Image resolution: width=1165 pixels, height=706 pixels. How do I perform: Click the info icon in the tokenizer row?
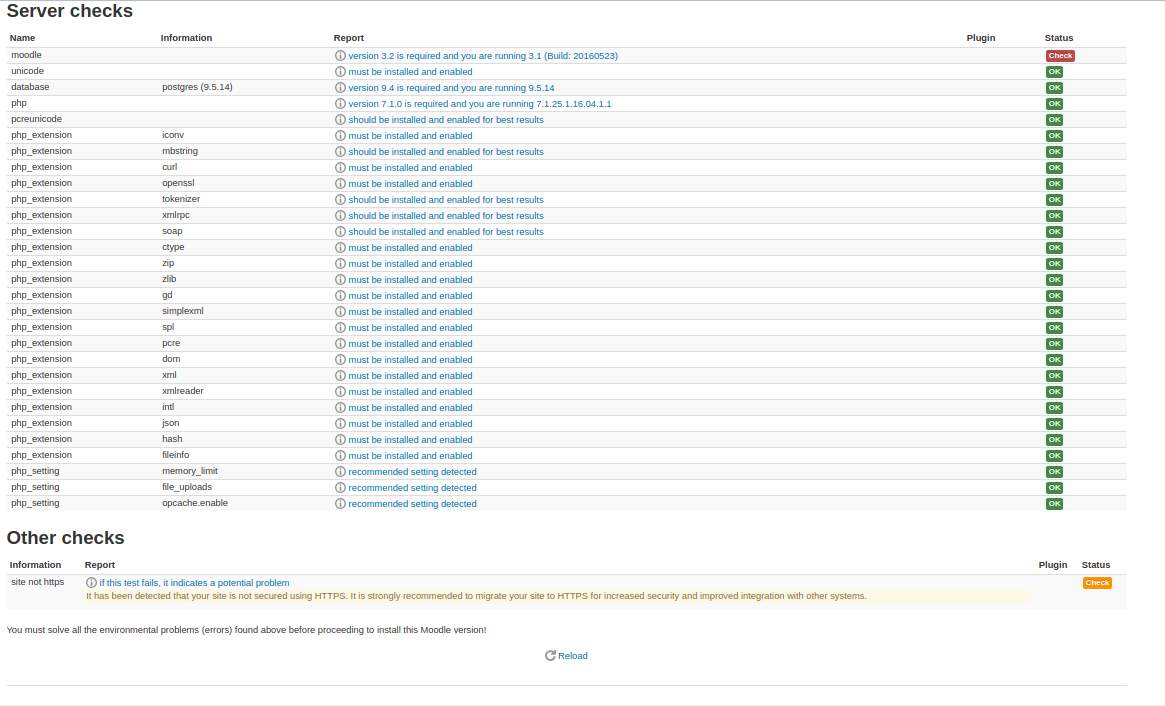click(x=340, y=200)
